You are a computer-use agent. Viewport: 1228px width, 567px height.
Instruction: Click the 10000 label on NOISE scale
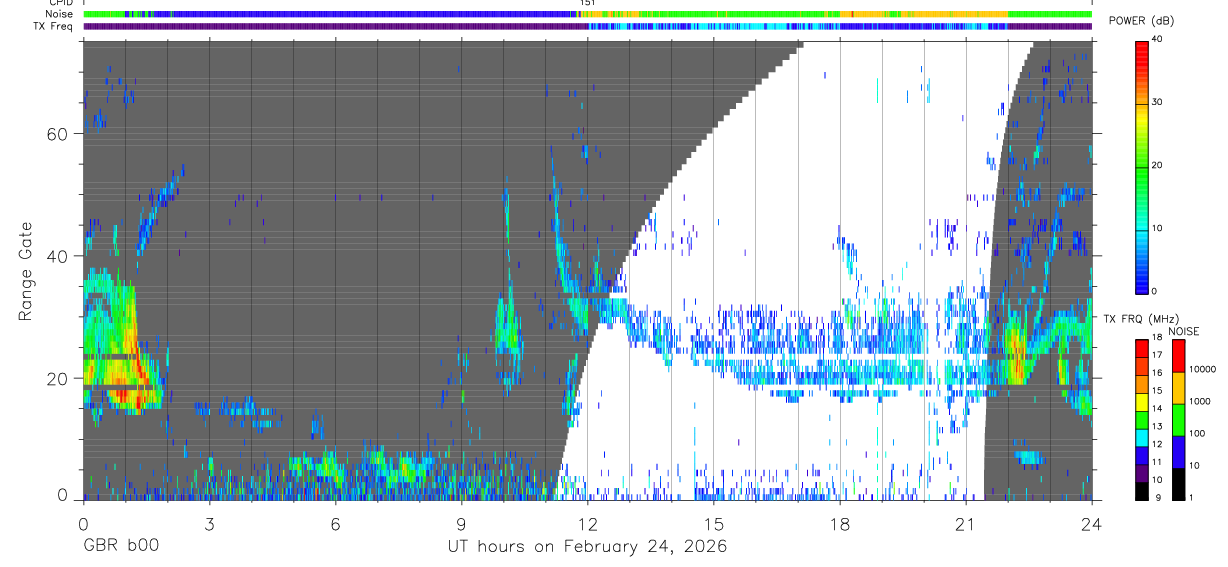click(1203, 370)
